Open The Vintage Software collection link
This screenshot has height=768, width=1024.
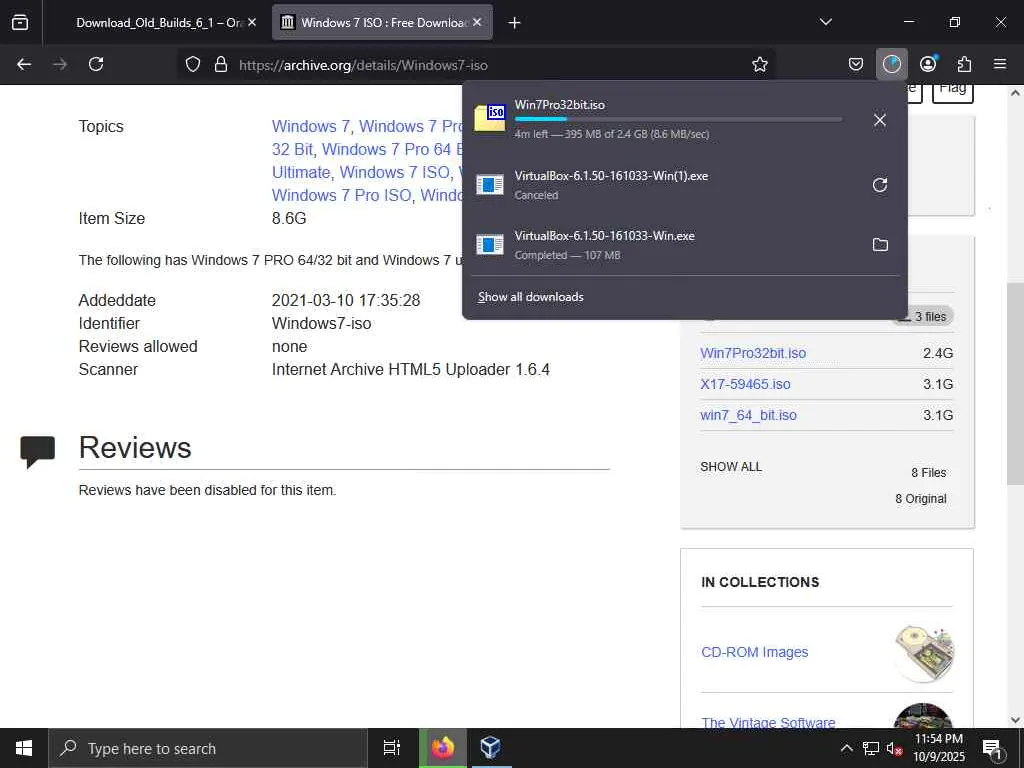click(x=768, y=722)
